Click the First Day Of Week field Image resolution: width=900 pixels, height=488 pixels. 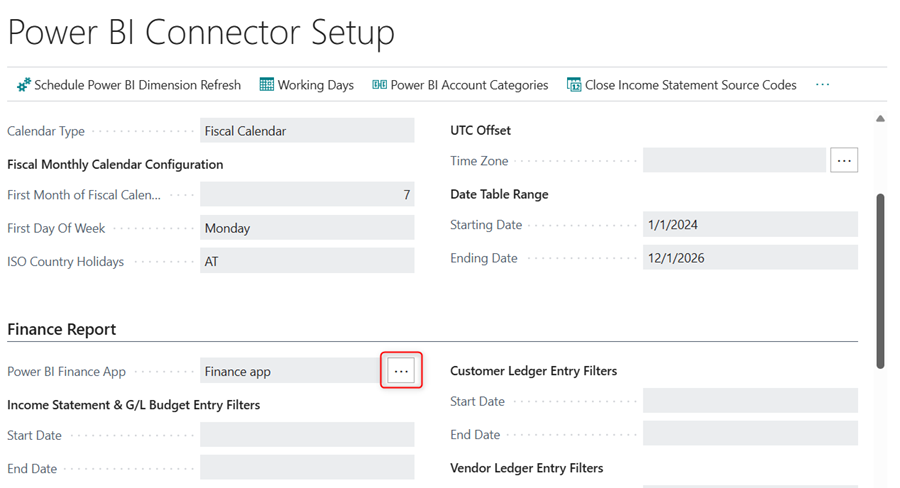[x=306, y=228]
